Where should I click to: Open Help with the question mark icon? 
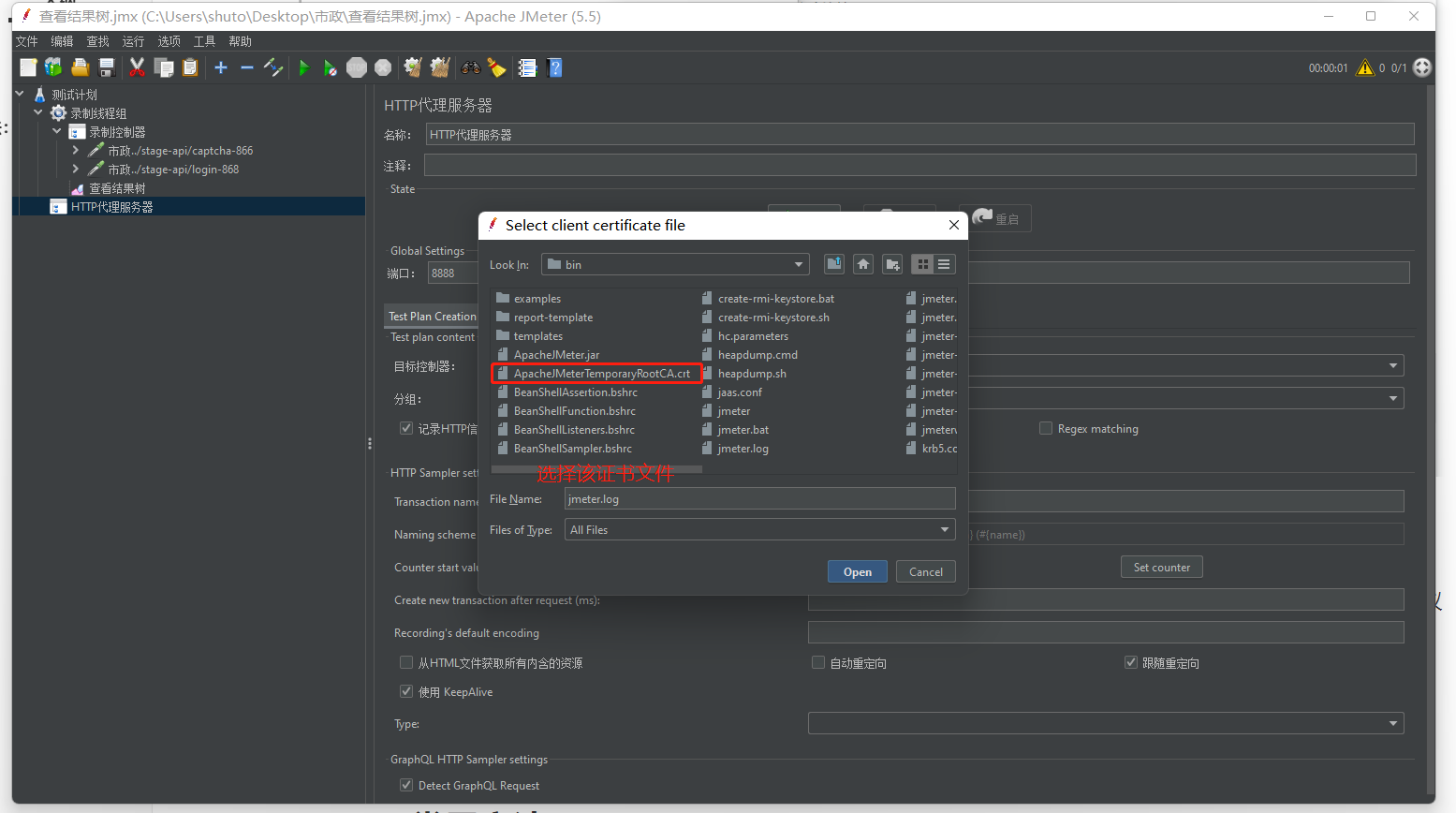[554, 67]
